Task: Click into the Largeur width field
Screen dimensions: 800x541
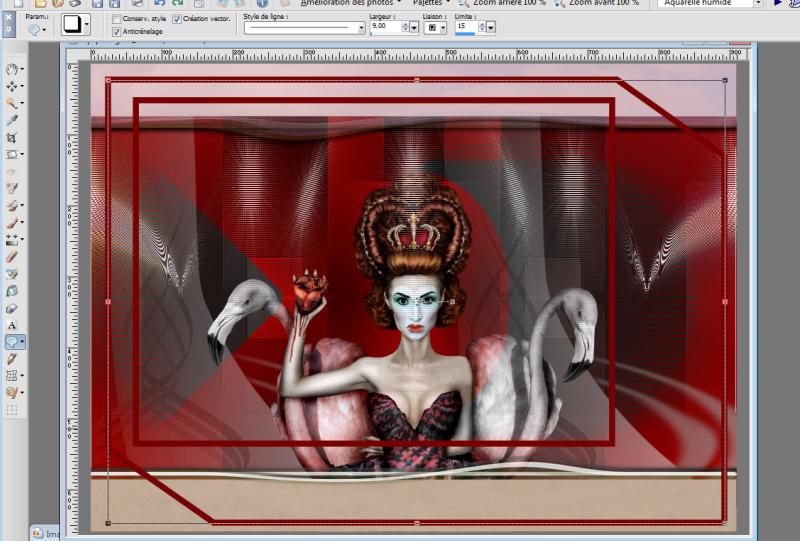Action: point(385,27)
